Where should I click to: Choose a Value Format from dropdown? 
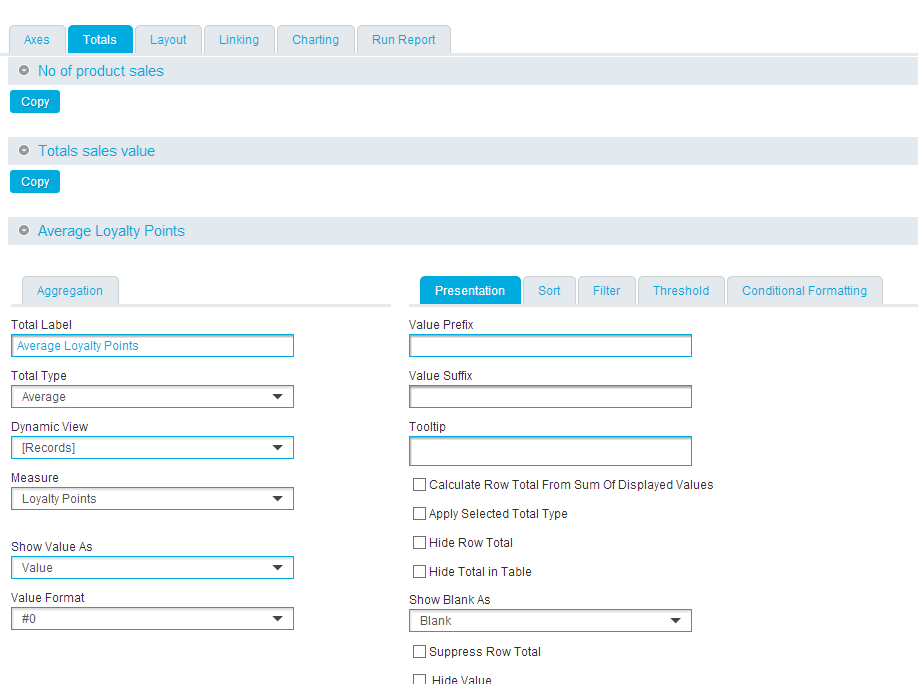point(152,619)
